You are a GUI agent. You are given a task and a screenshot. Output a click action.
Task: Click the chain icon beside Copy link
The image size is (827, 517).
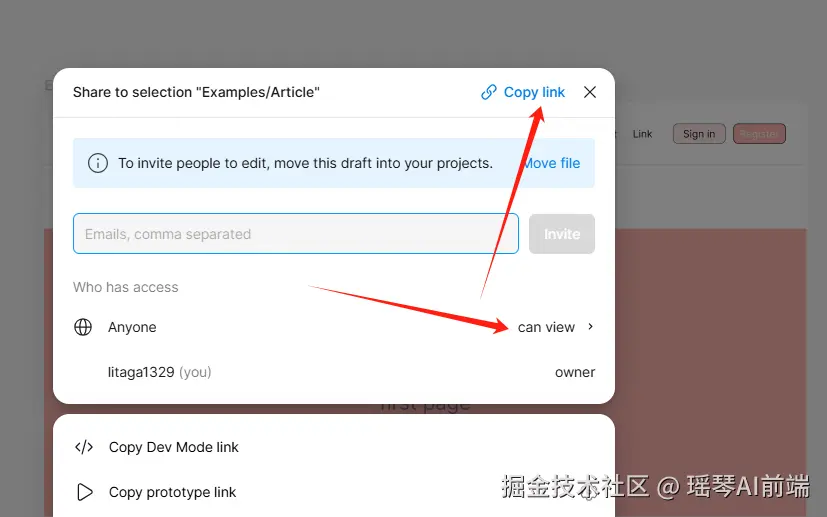[x=489, y=92]
